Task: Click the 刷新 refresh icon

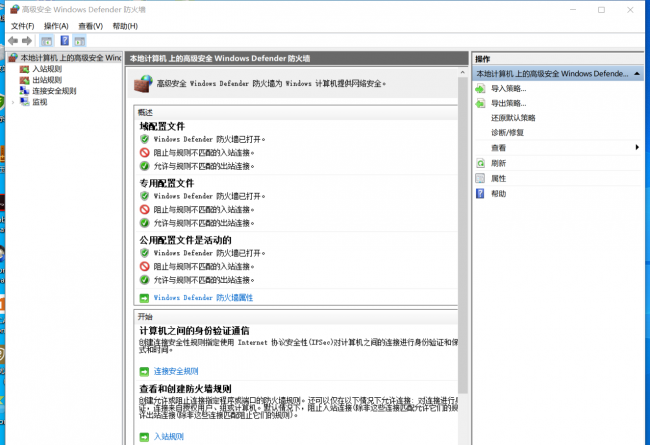Action: [x=480, y=163]
